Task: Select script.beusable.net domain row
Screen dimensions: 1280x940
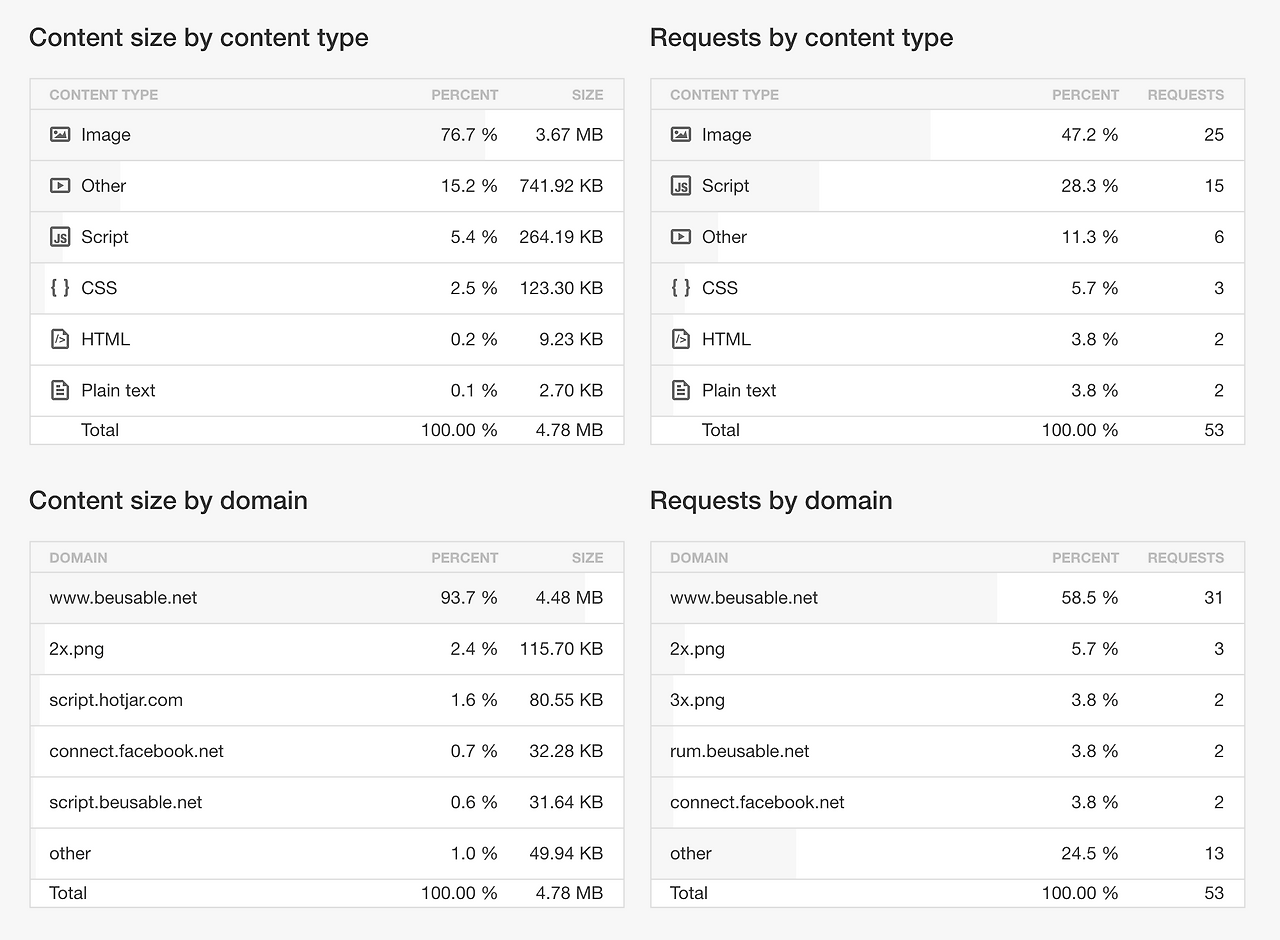Action: tap(126, 802)
